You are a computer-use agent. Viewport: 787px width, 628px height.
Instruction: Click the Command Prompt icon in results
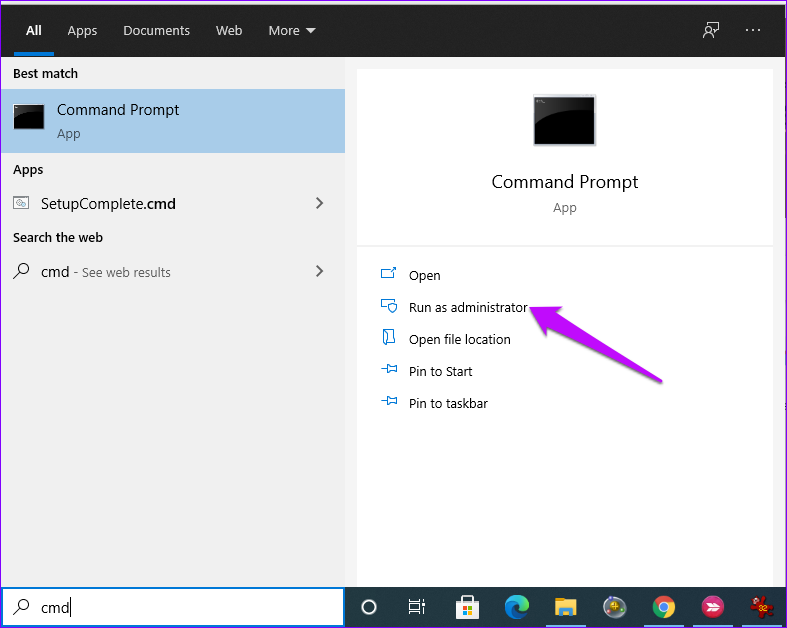pyautogui.click(x=29, y=116)
